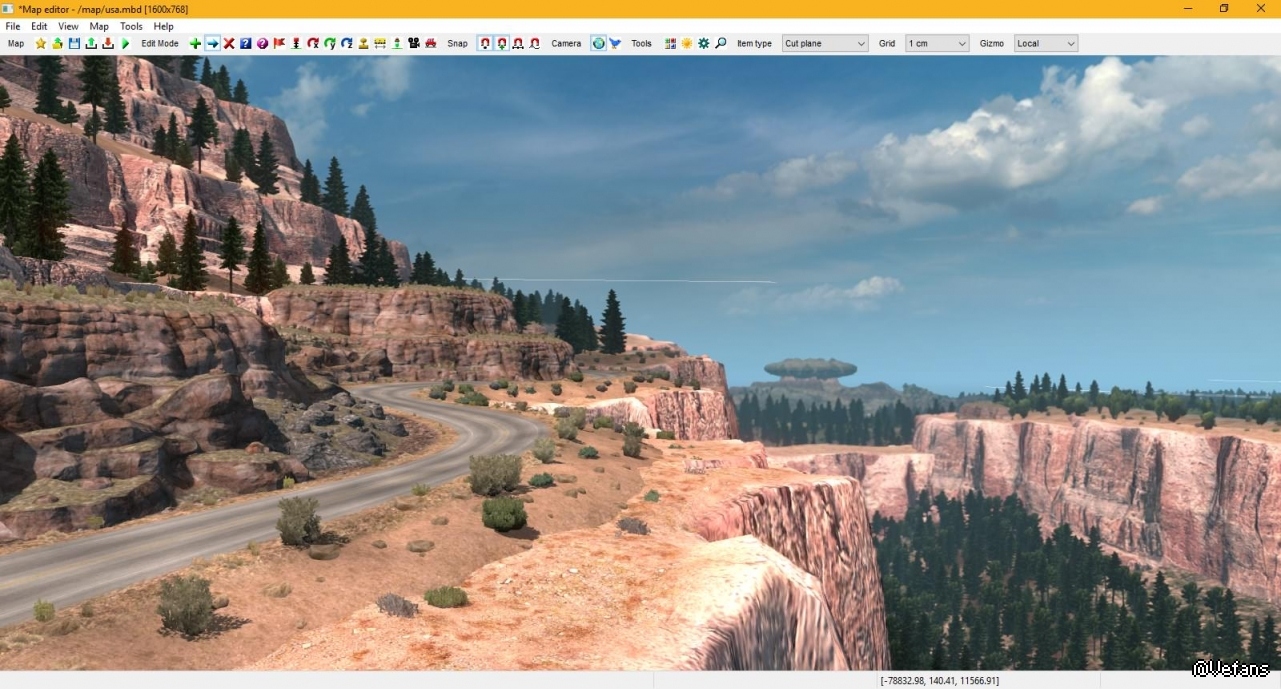Click the coordinates readout in status bar
Viewport: 1281px width, 689px height.
[x=940, y=680]
